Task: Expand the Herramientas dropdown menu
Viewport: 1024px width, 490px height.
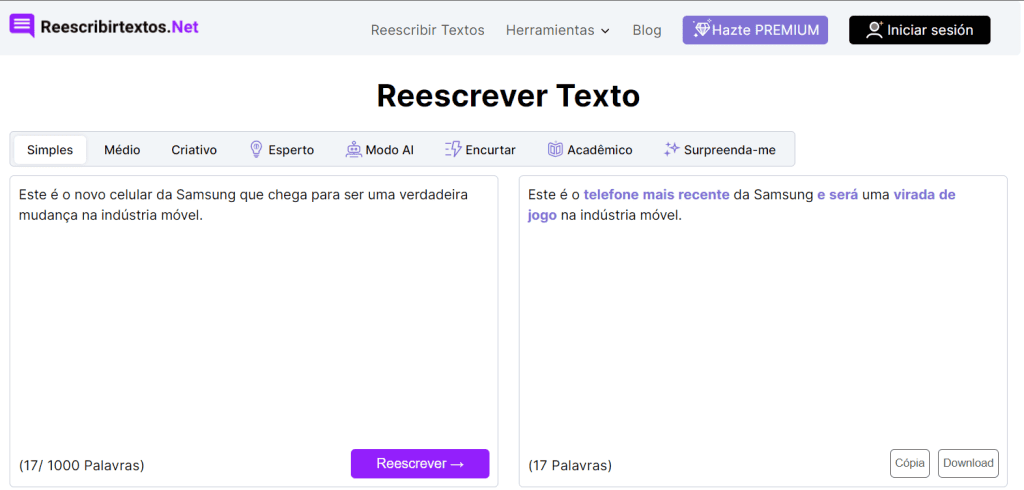Action: tap(558, 30)
